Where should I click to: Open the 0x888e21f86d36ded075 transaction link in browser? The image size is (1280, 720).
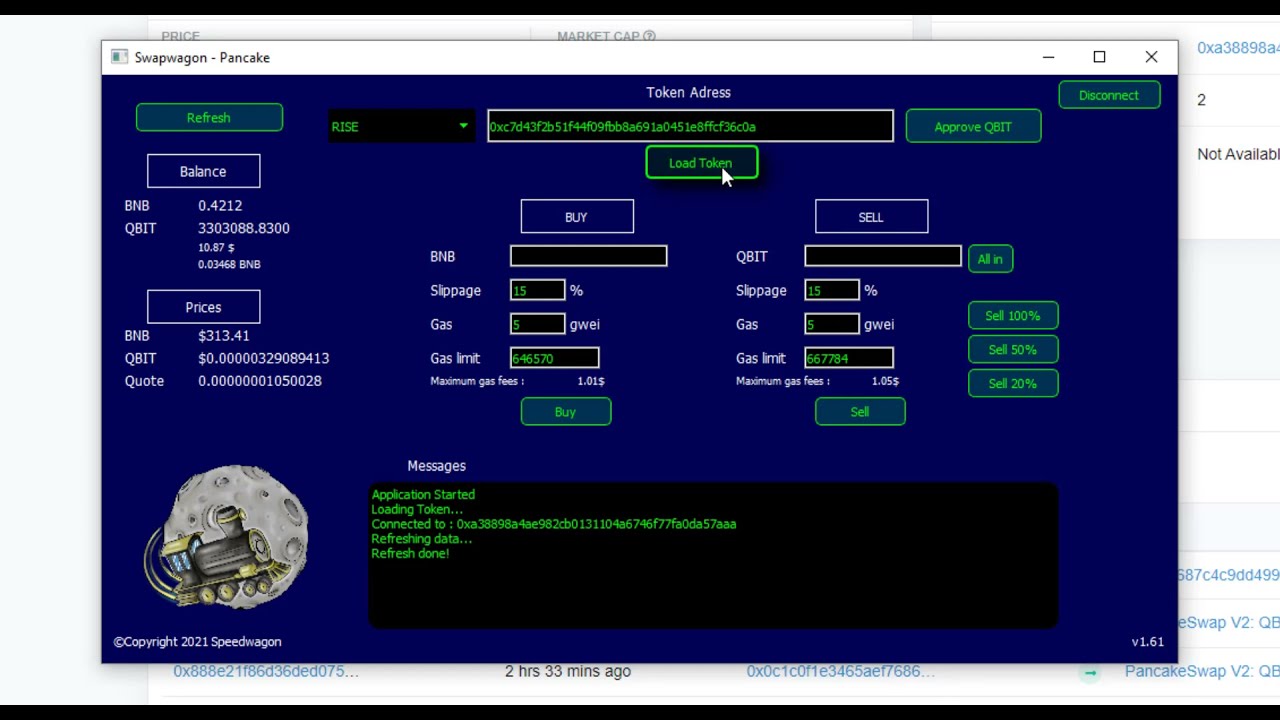coord(266,671)
